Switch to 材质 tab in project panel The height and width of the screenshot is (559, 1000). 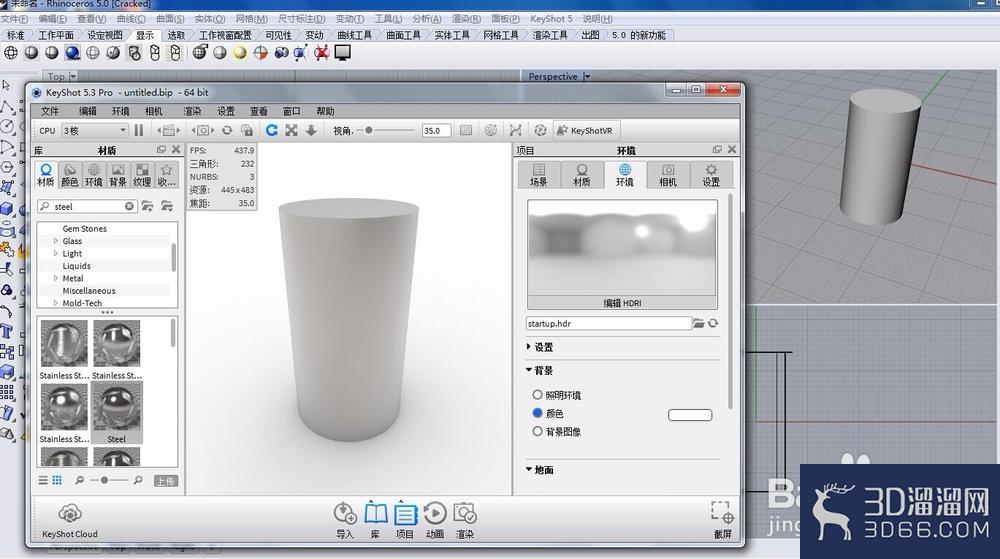pyautogui.click(x=581, y=175)
